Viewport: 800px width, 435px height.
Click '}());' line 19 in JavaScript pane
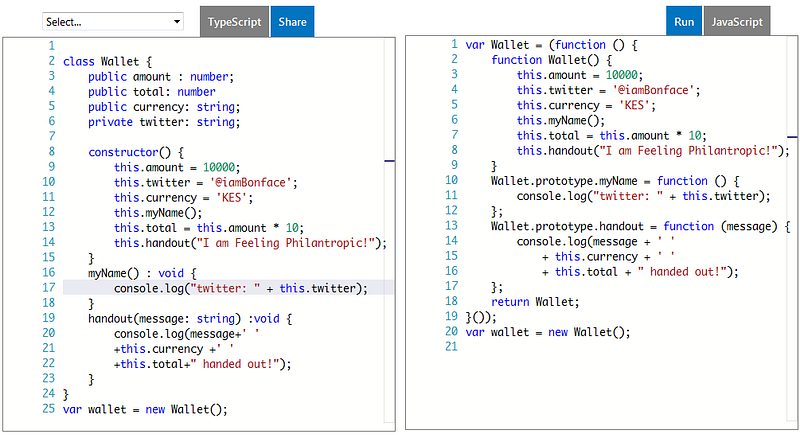481,317
